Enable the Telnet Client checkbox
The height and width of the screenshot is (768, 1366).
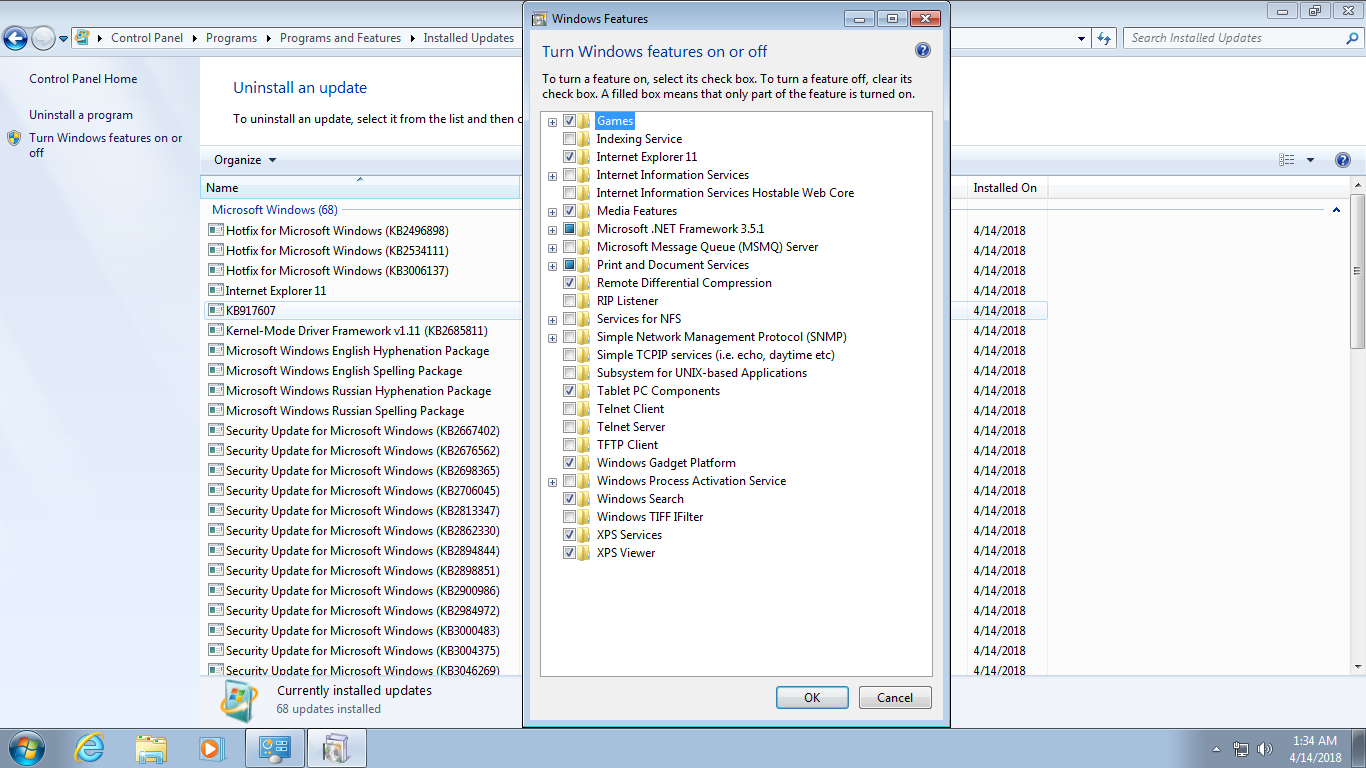569,409
